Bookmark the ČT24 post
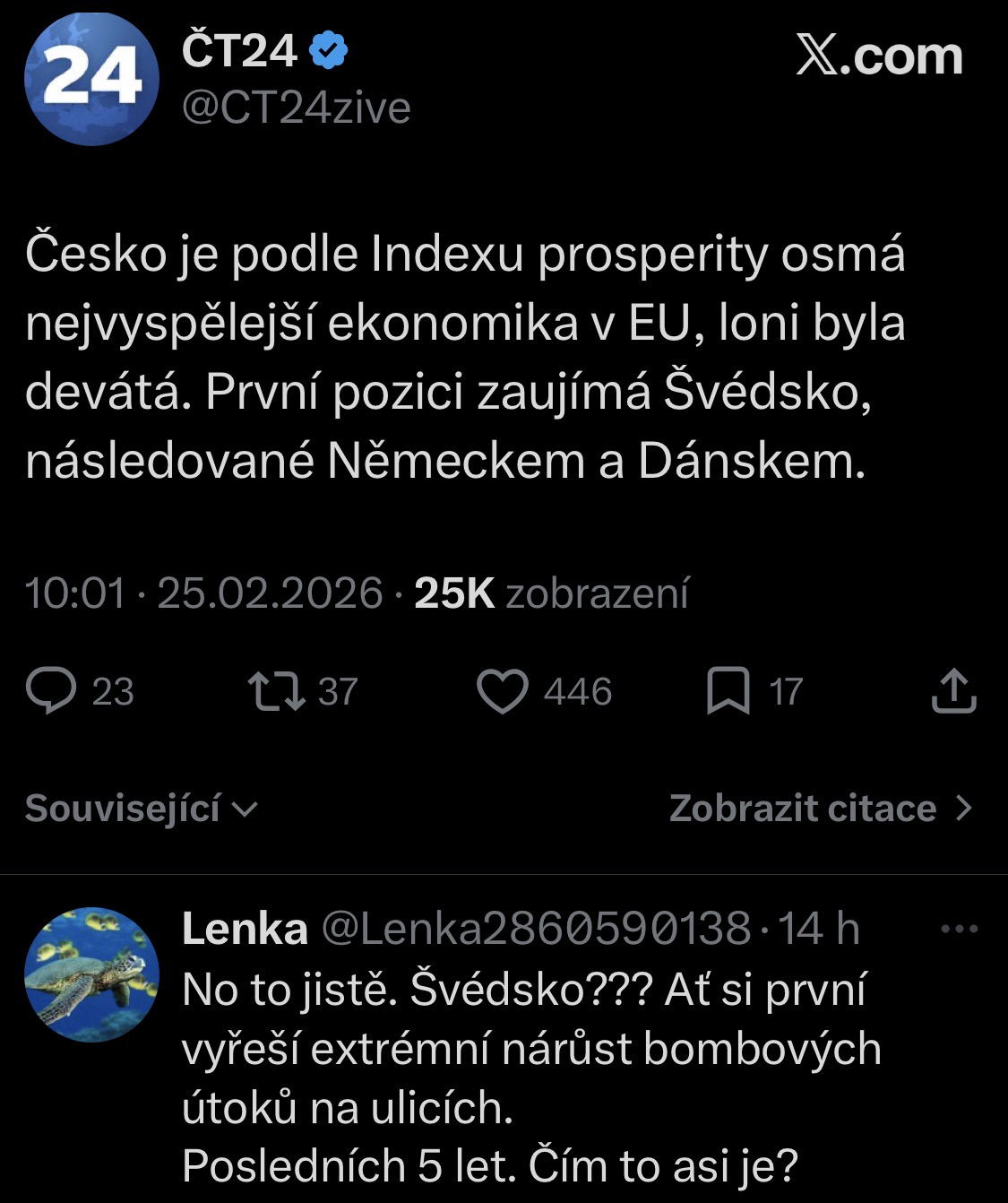The height and width of the screenshot is (1203, 1008). click(x=728, y=692)
